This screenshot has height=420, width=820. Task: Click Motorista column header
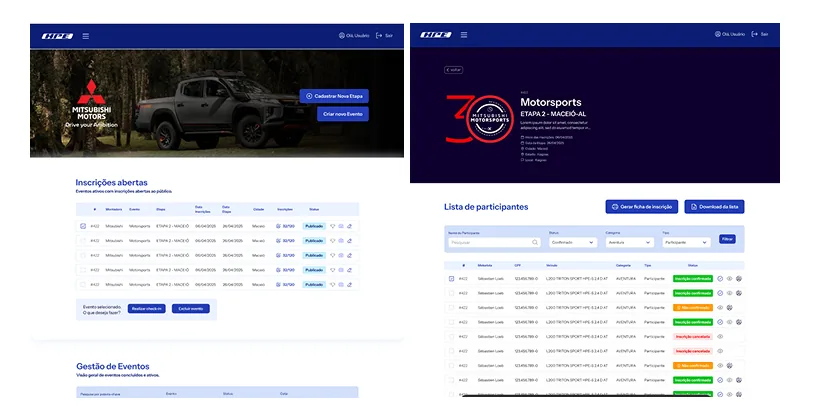(x=485, y=266)
